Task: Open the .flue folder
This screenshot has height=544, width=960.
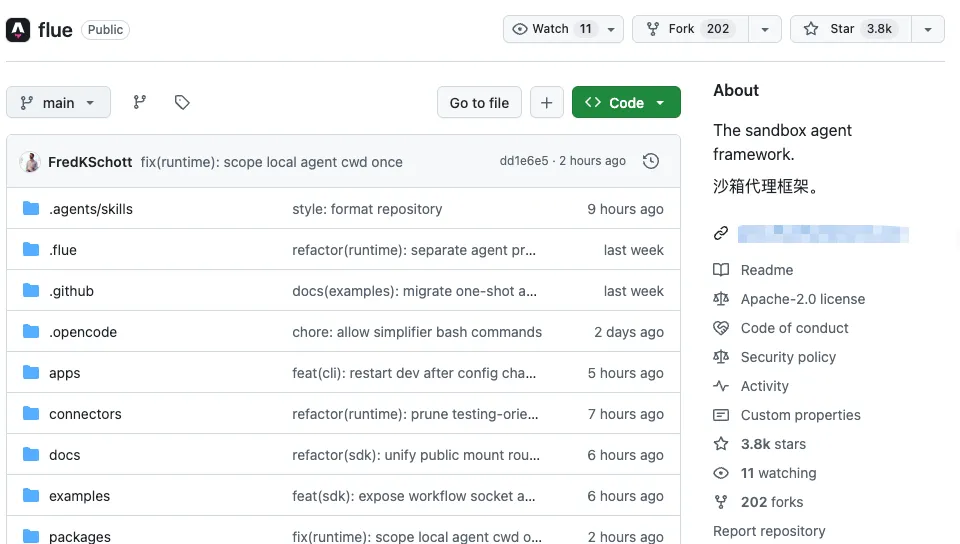Action: point(62,250)
